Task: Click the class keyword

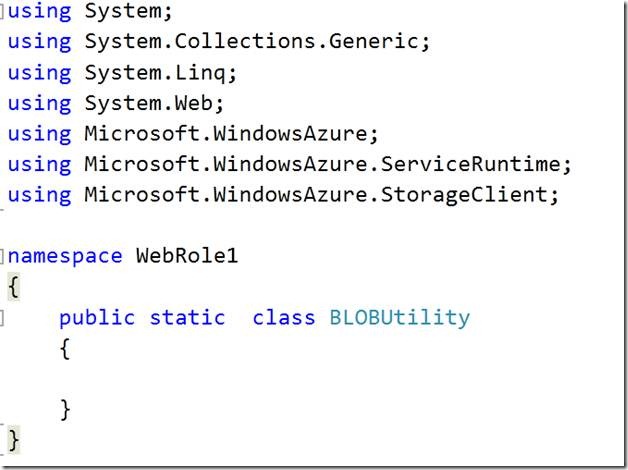Action: tap(284, 318)
